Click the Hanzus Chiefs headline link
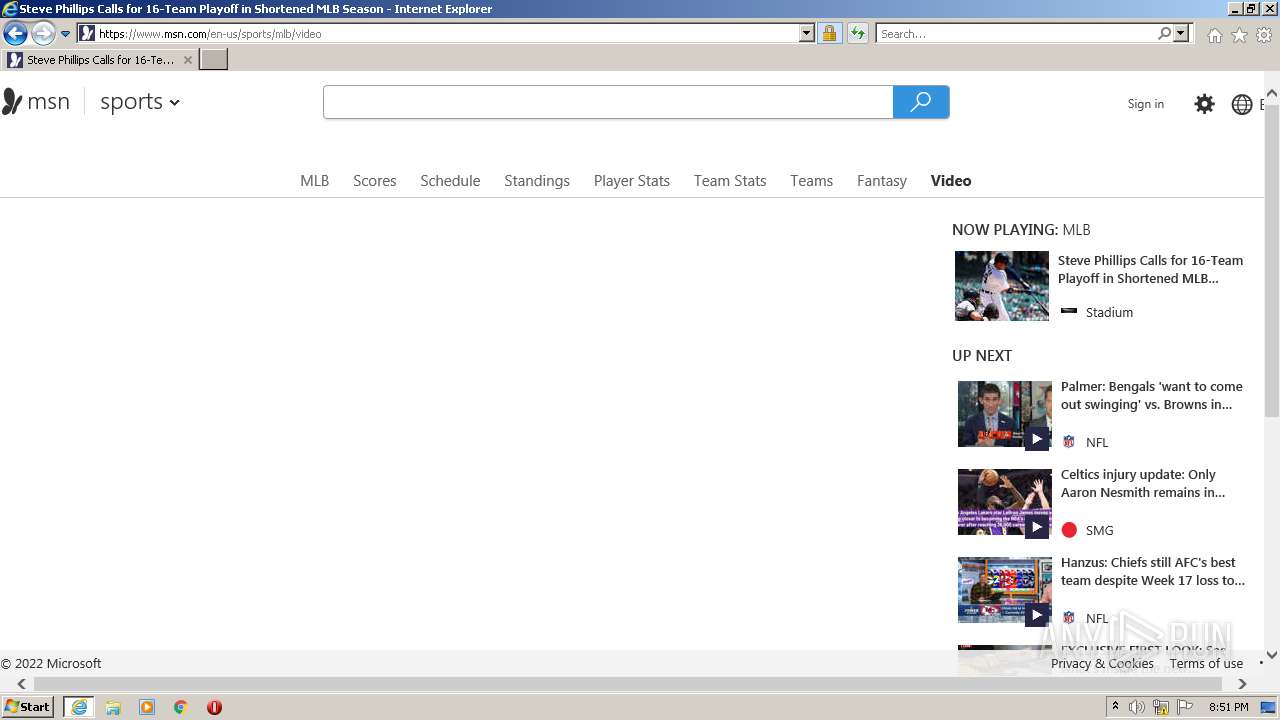Image resolution: width=1280 pixels, height=720 pixels. click(1153, 571)
